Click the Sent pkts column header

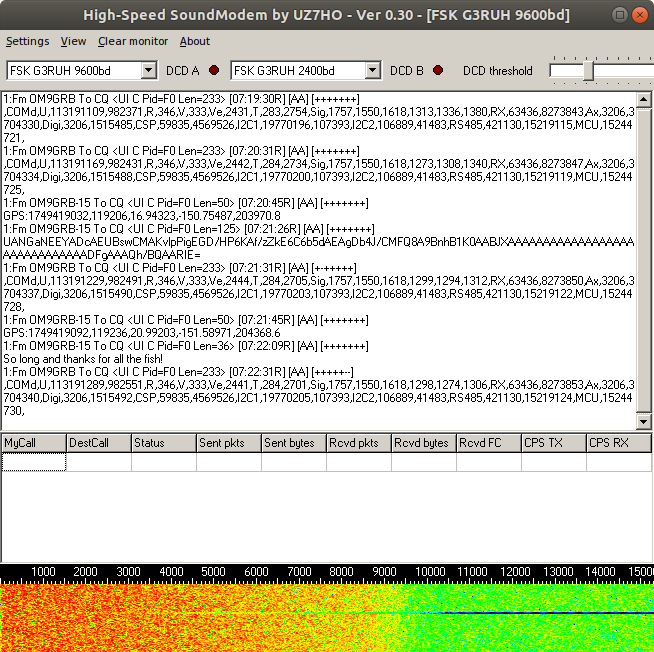tap(228, 443)
